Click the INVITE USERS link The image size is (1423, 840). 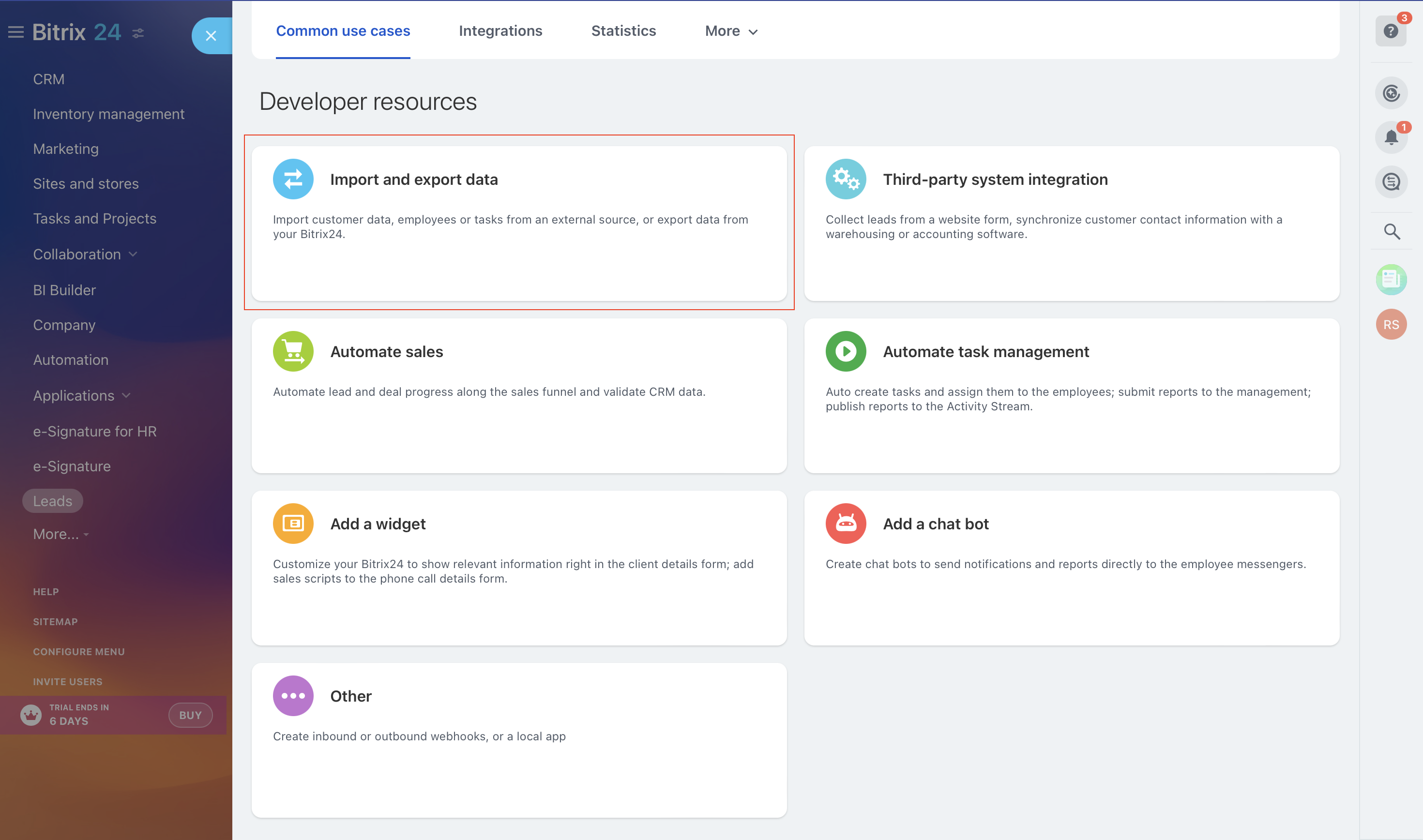pos(67,681)
